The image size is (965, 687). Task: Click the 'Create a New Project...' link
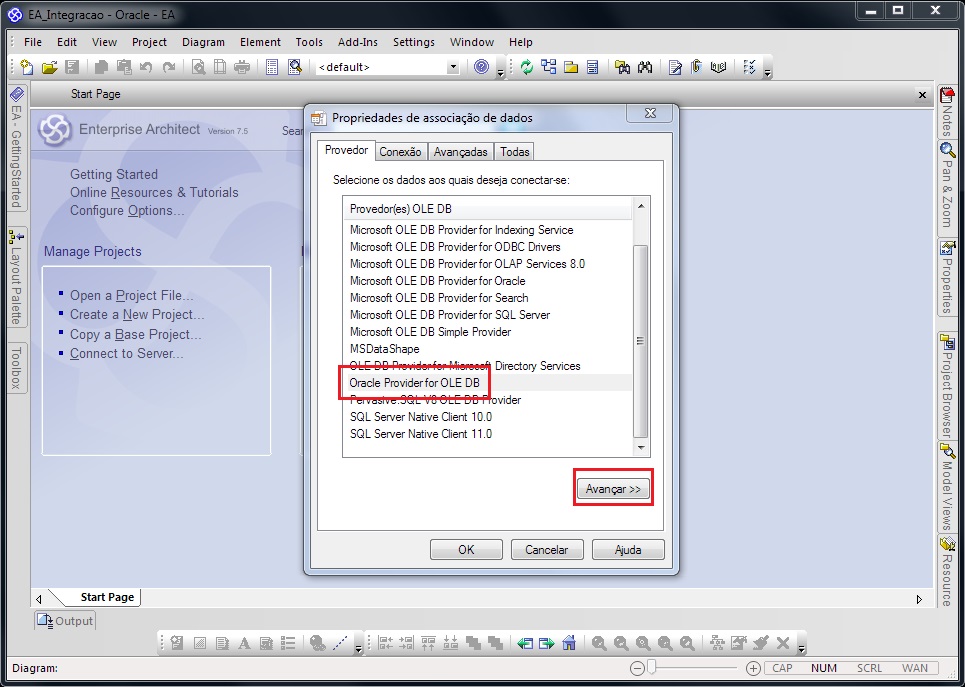(x=137, y=315)
